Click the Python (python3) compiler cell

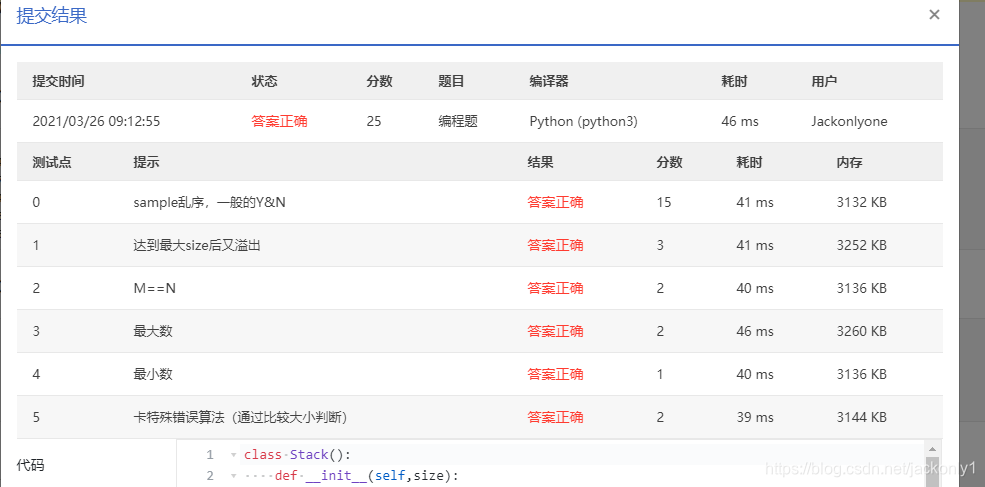tap(584, 121)
